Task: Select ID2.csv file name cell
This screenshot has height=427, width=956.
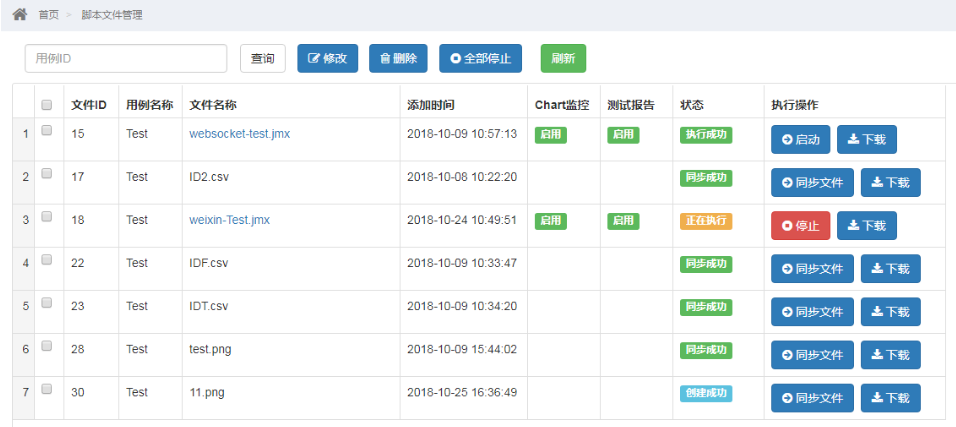Action: pos(209,177)
